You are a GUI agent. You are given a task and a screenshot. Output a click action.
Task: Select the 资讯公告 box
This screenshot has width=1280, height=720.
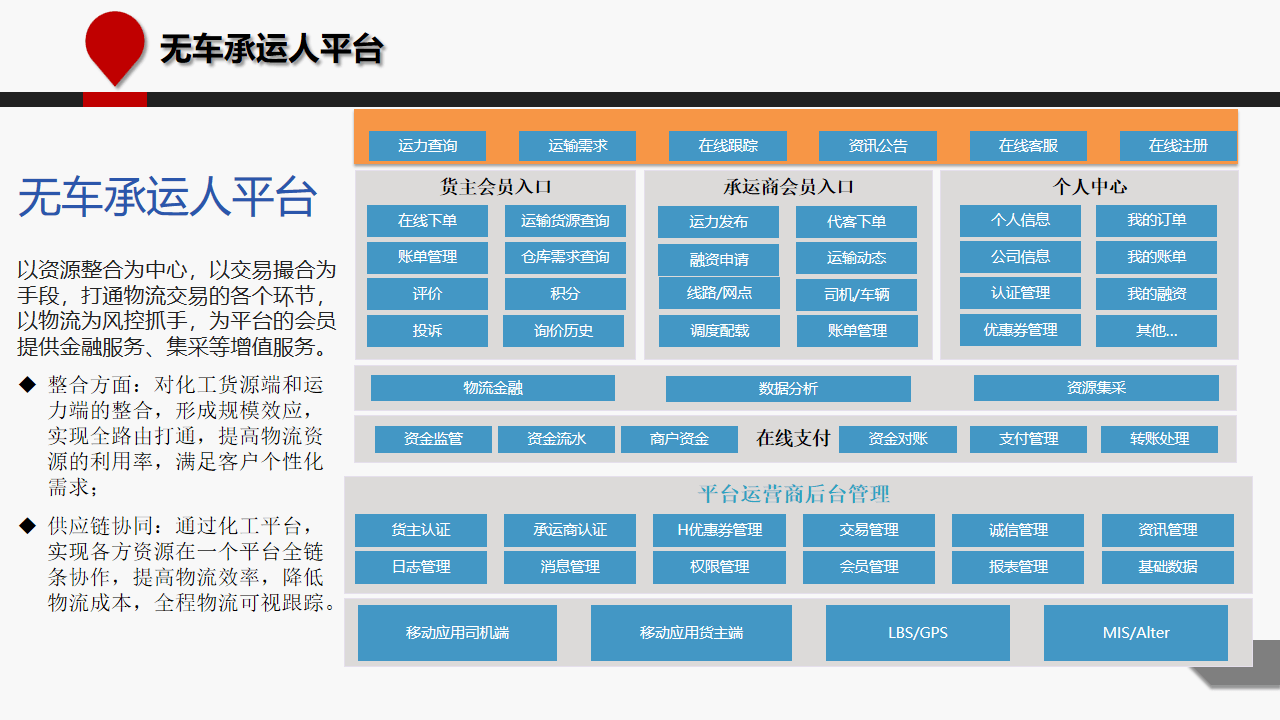[x=878, y=146]
